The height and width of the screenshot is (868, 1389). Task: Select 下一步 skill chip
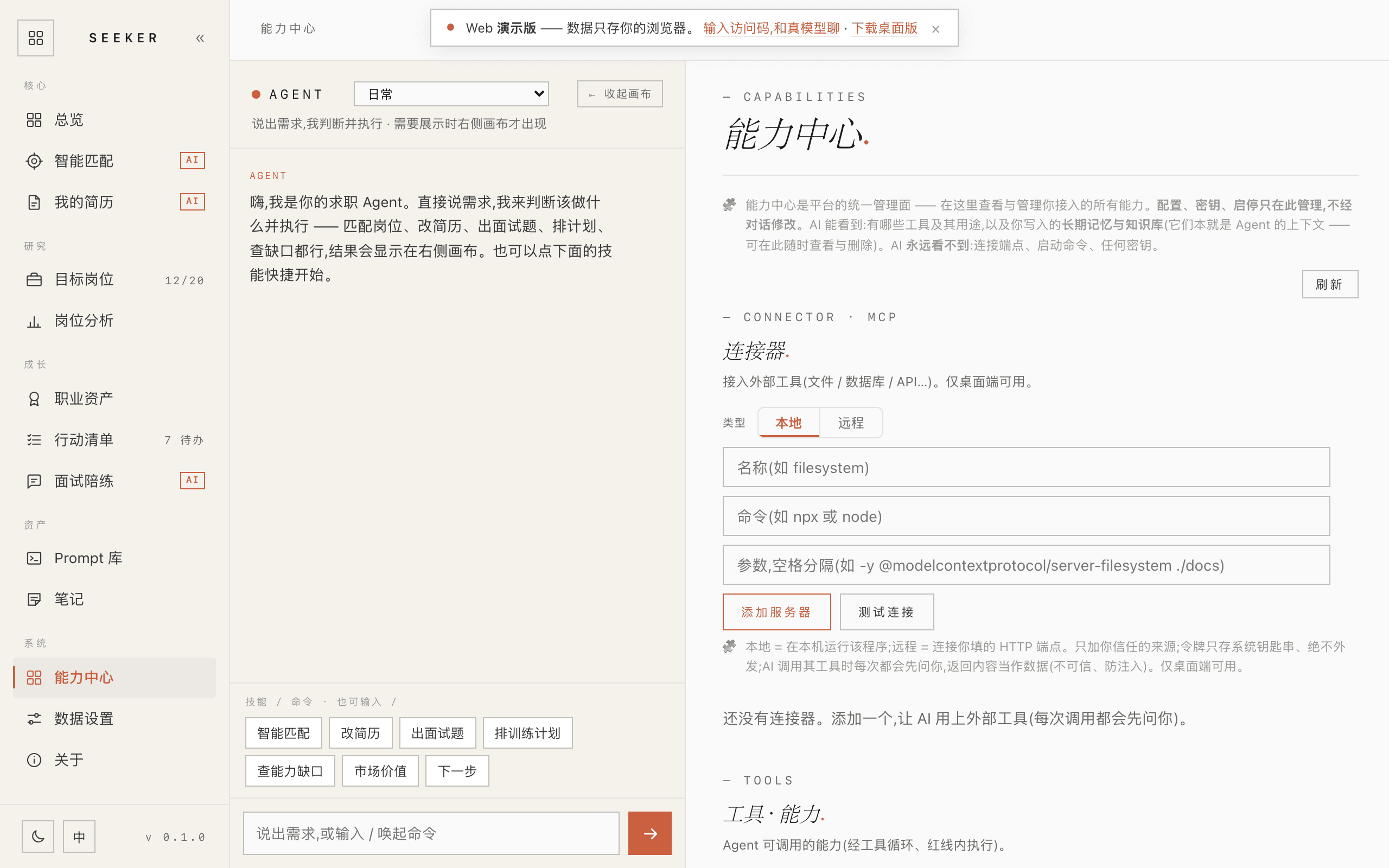pos(457,771)
